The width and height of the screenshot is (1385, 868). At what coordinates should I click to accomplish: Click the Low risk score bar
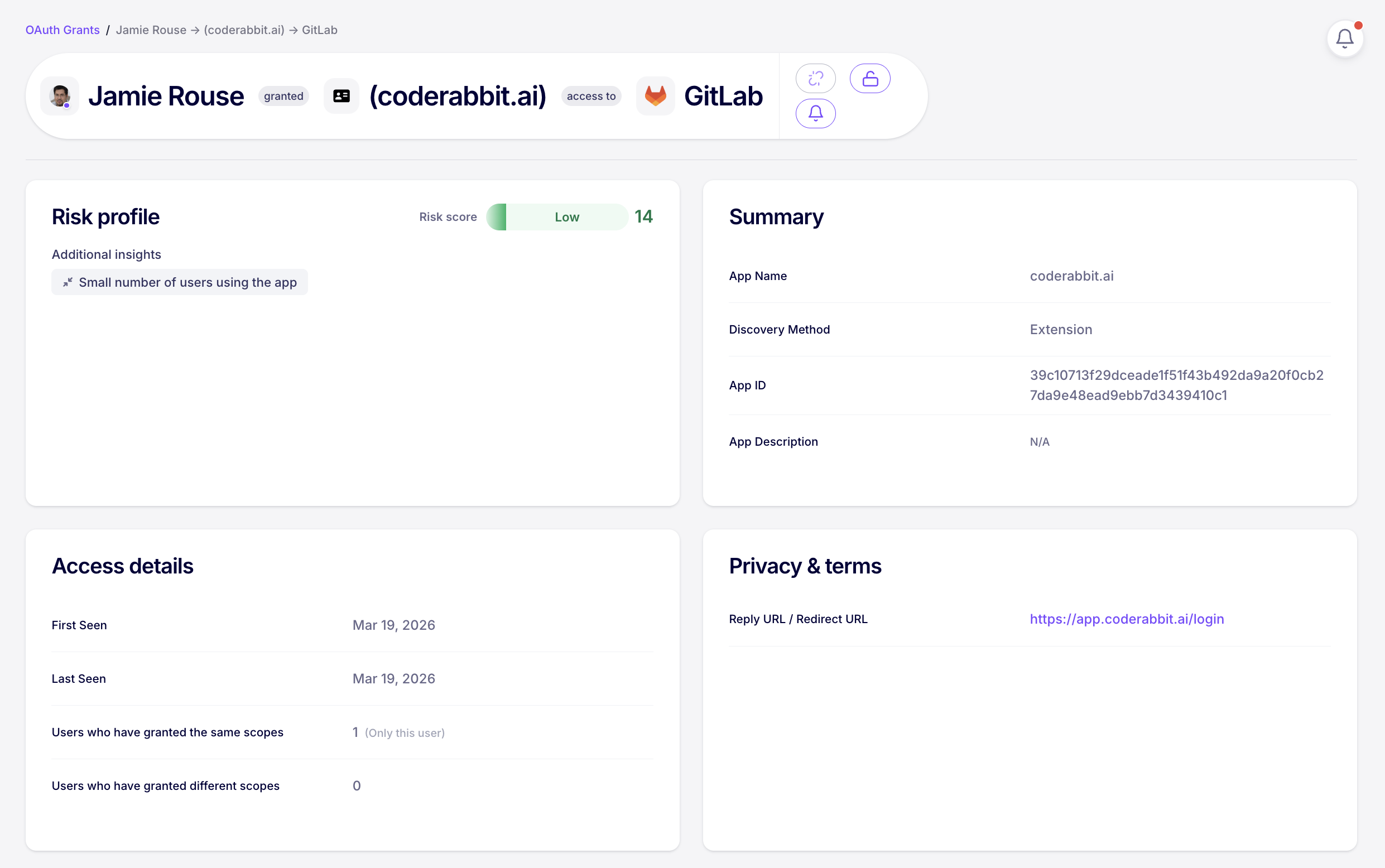pos(557,217)
